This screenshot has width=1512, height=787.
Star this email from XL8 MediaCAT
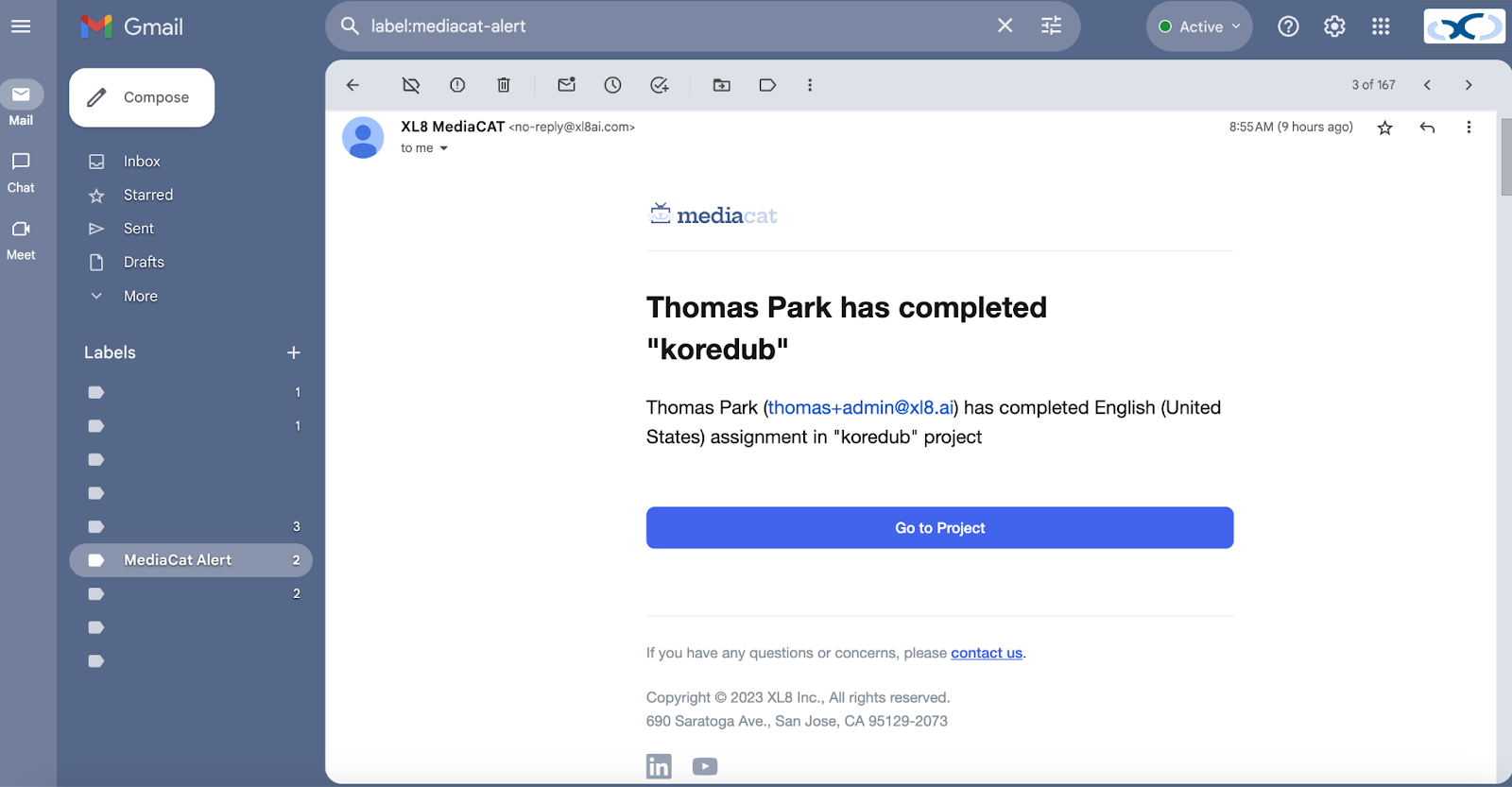point(1385,128)
